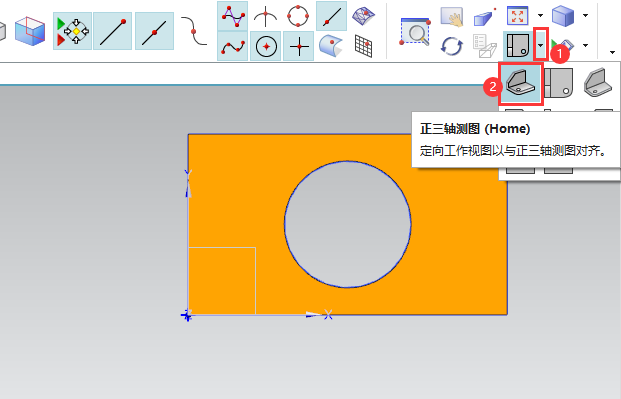Toggle the snap point enable option
Image resolution: width=621 pixels, height=399 pixels.
[72, 31]
